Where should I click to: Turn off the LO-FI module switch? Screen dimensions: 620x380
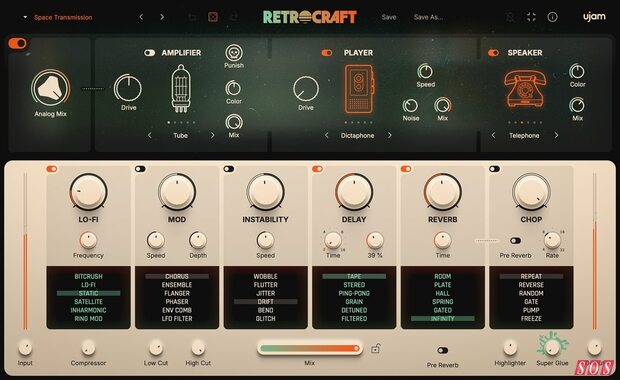pos(52,169)
